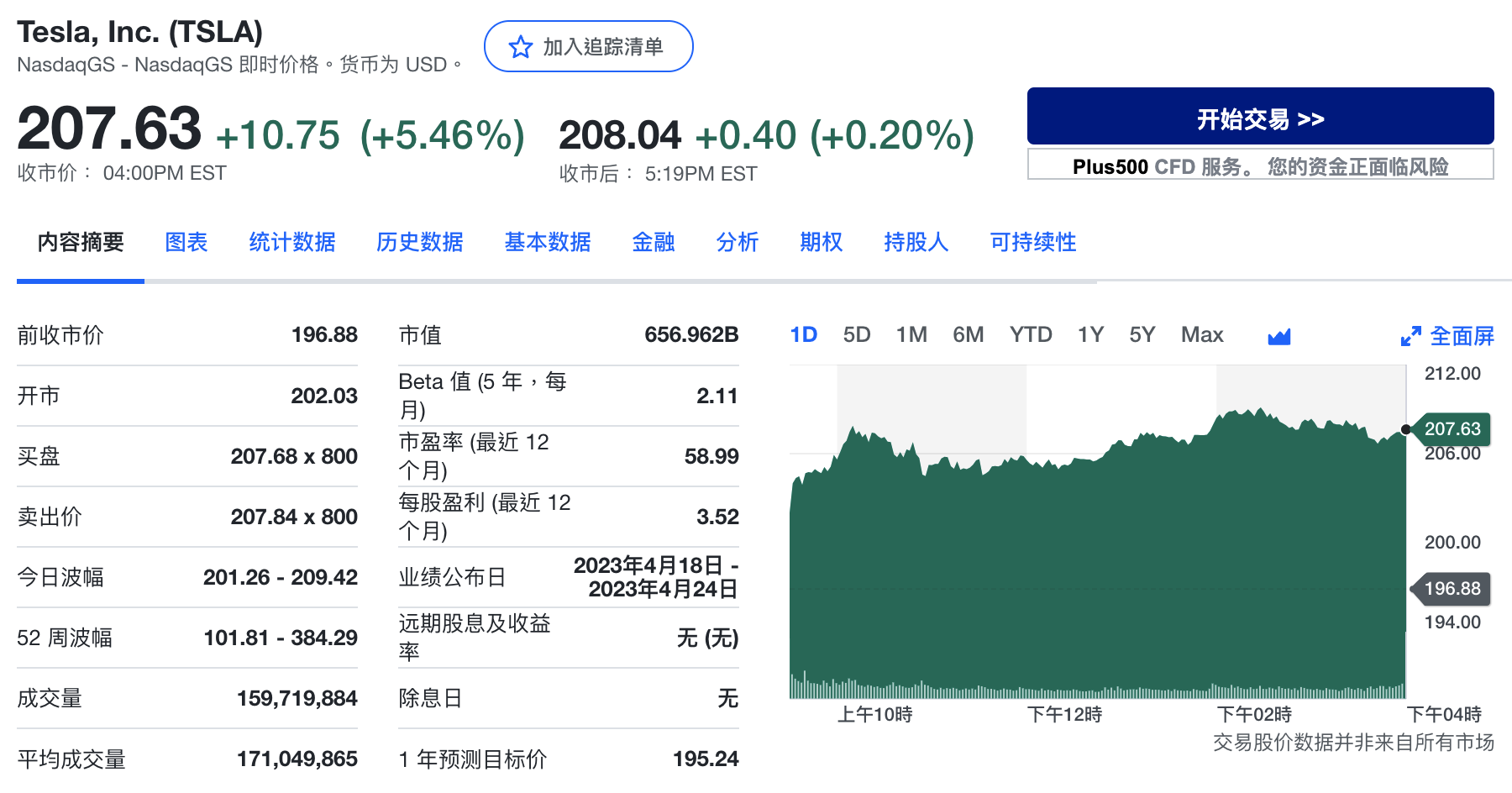This screenshot has height=793, width=1512.
Task: Select the 期权 tab
Action: pos(822,242)
